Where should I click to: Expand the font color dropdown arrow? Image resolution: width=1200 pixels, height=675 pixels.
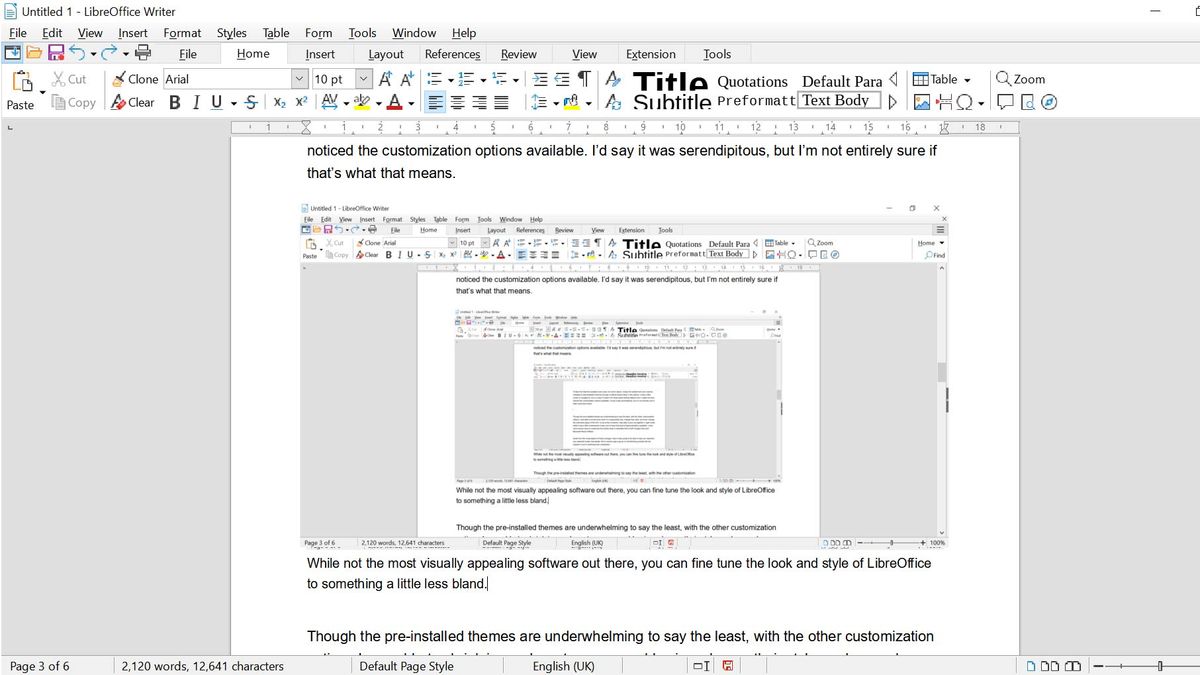tap(411, 102)
